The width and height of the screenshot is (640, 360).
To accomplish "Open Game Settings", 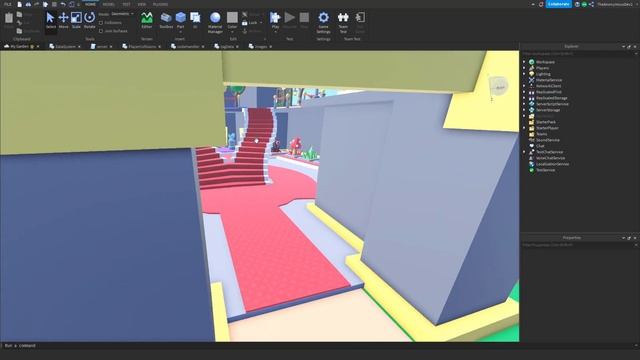I will 323,22.
